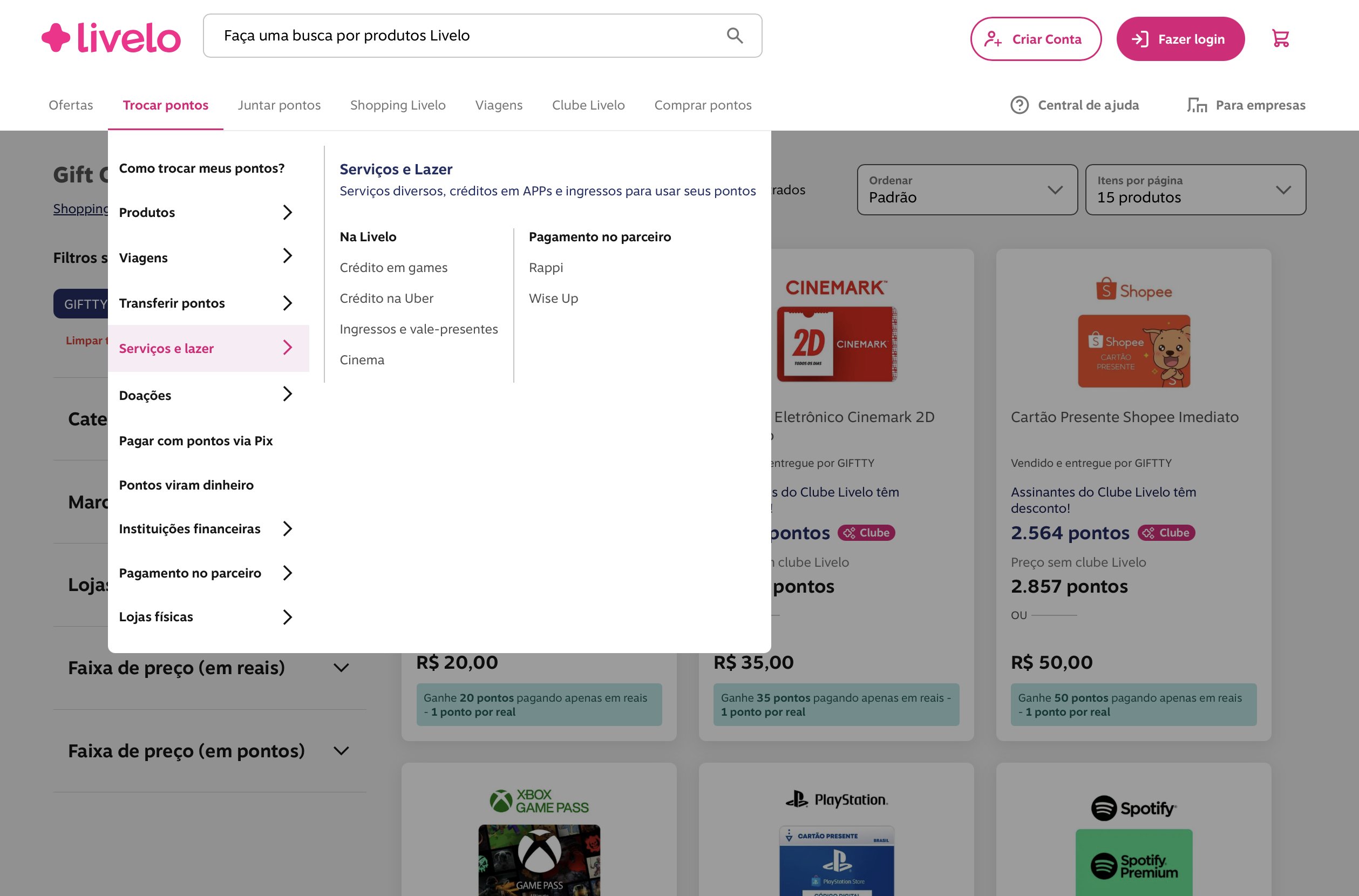Click the Xbox Game Pass logo

539,800
